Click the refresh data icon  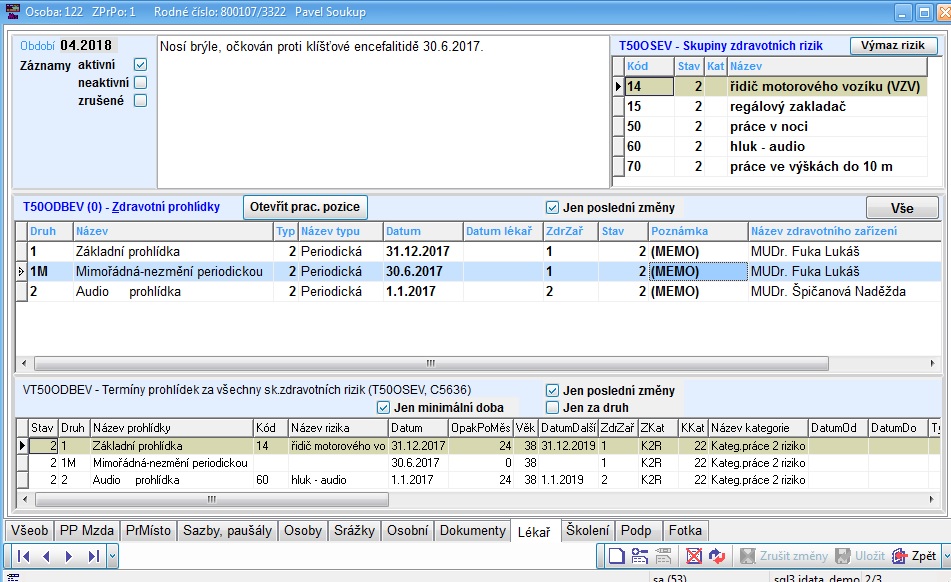[716, 556]
